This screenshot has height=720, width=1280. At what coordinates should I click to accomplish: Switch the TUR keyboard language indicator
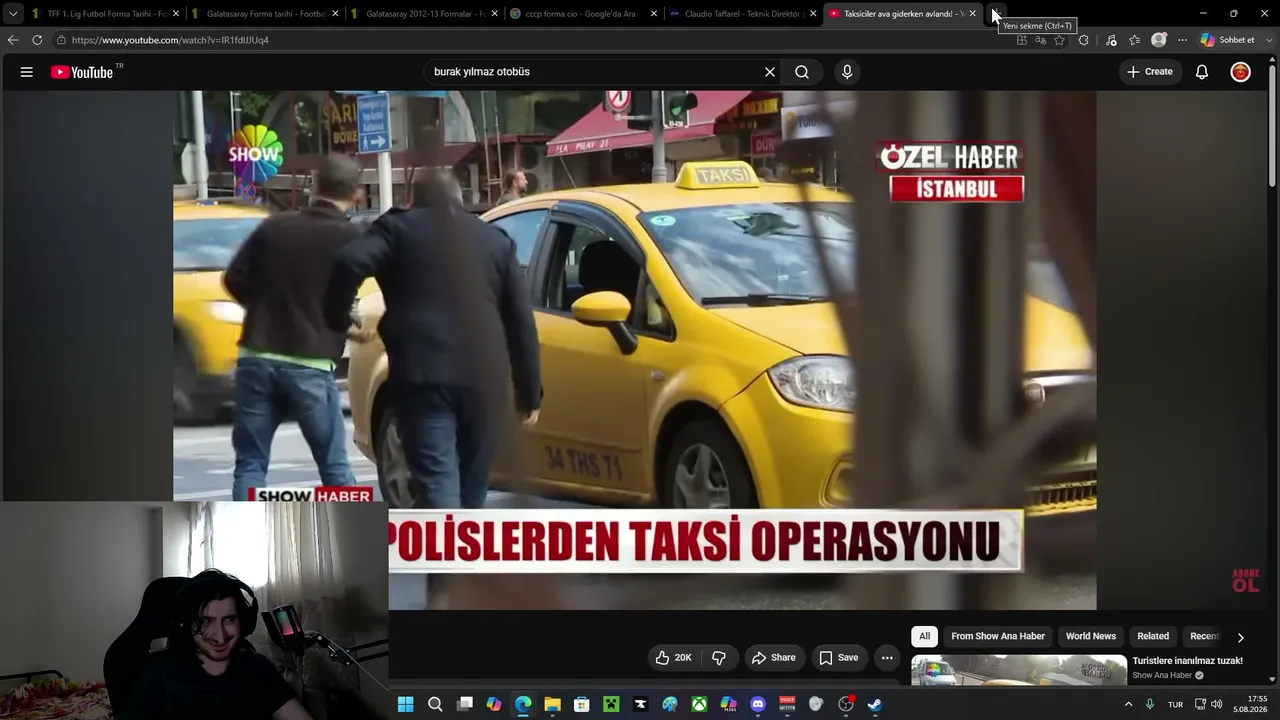coord(1176,704)
